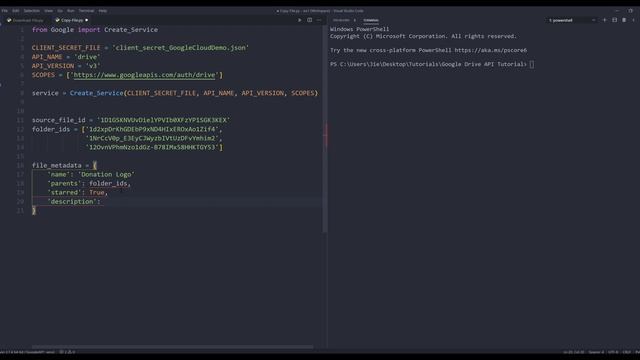The image size is (640, 360).
Task: Open the Terminal menu
Action: pos(86,11)
